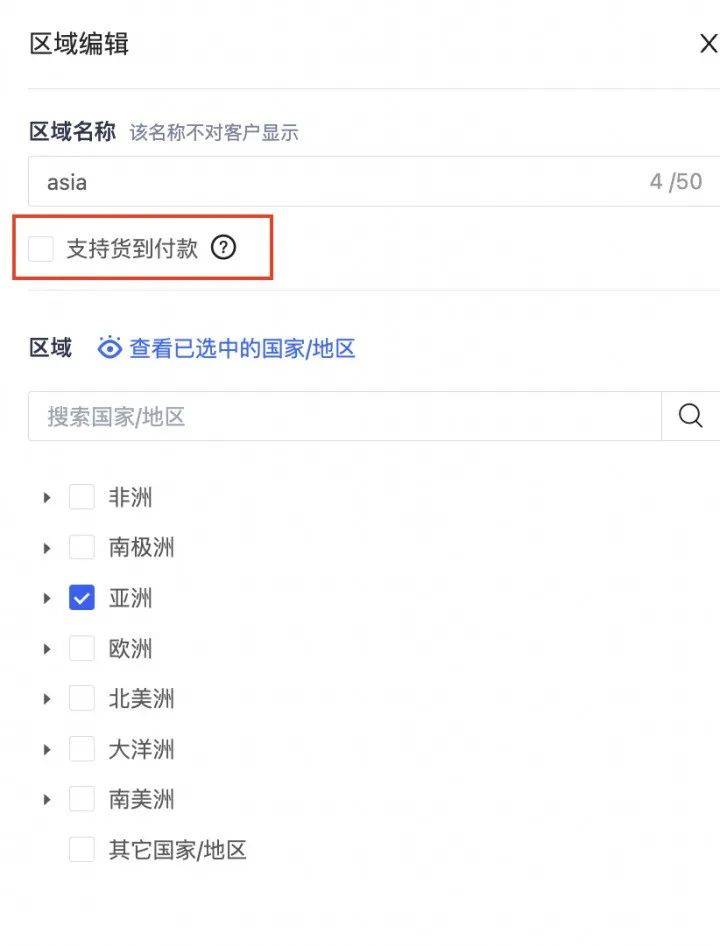The width and height of the screenshot is (720, 946).
Task: Select the 北美洲 checkbox
Action: click(x=81, y=699)
